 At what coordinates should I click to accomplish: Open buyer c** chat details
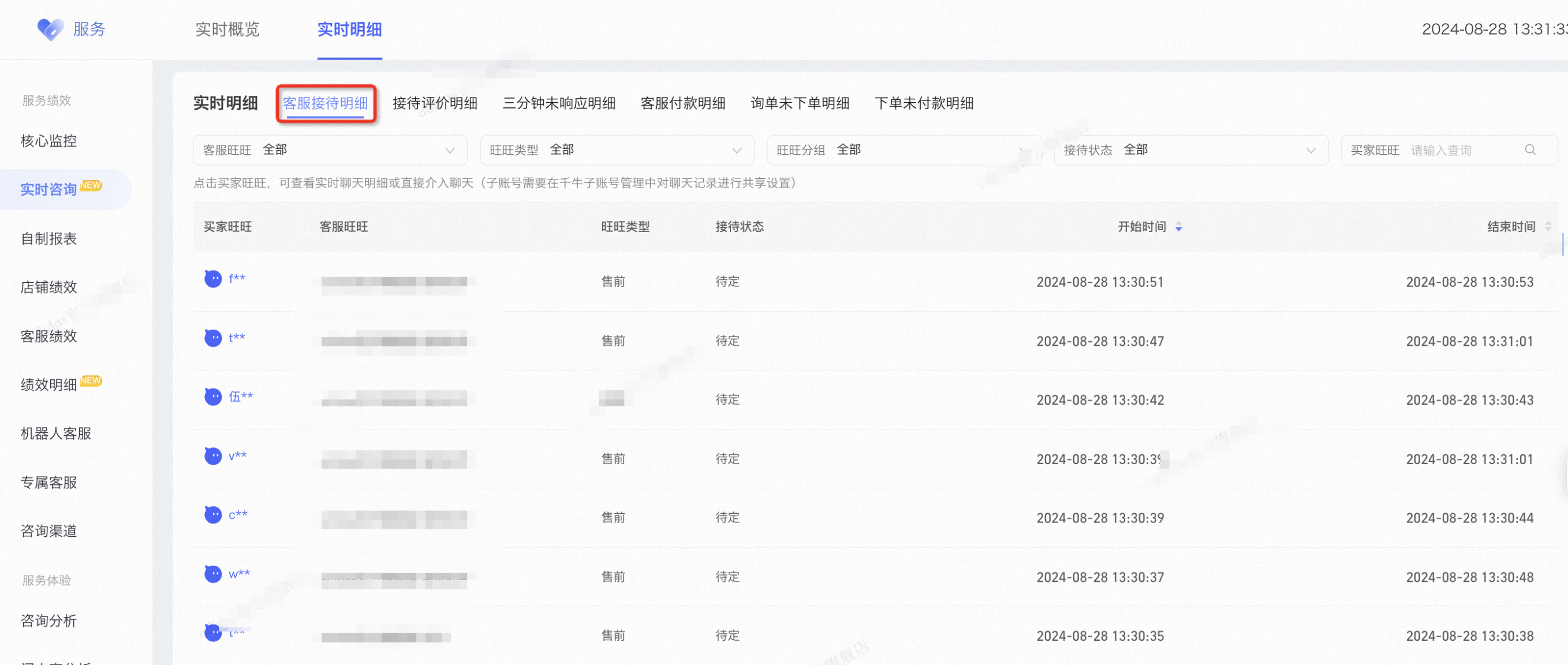pyautogui.click(x=238, y=515)
